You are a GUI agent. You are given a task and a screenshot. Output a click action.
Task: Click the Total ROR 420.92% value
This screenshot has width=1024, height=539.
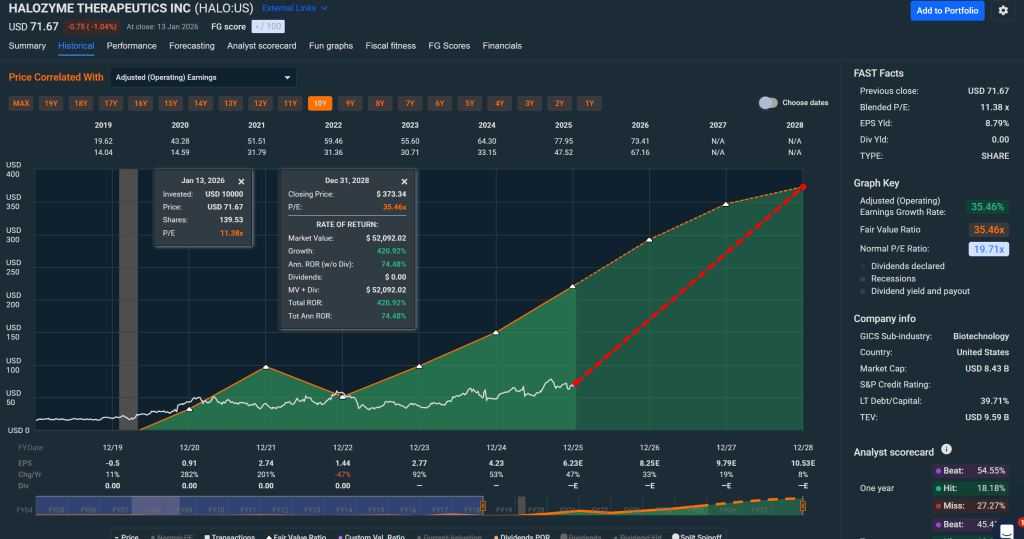coord(391,303)
